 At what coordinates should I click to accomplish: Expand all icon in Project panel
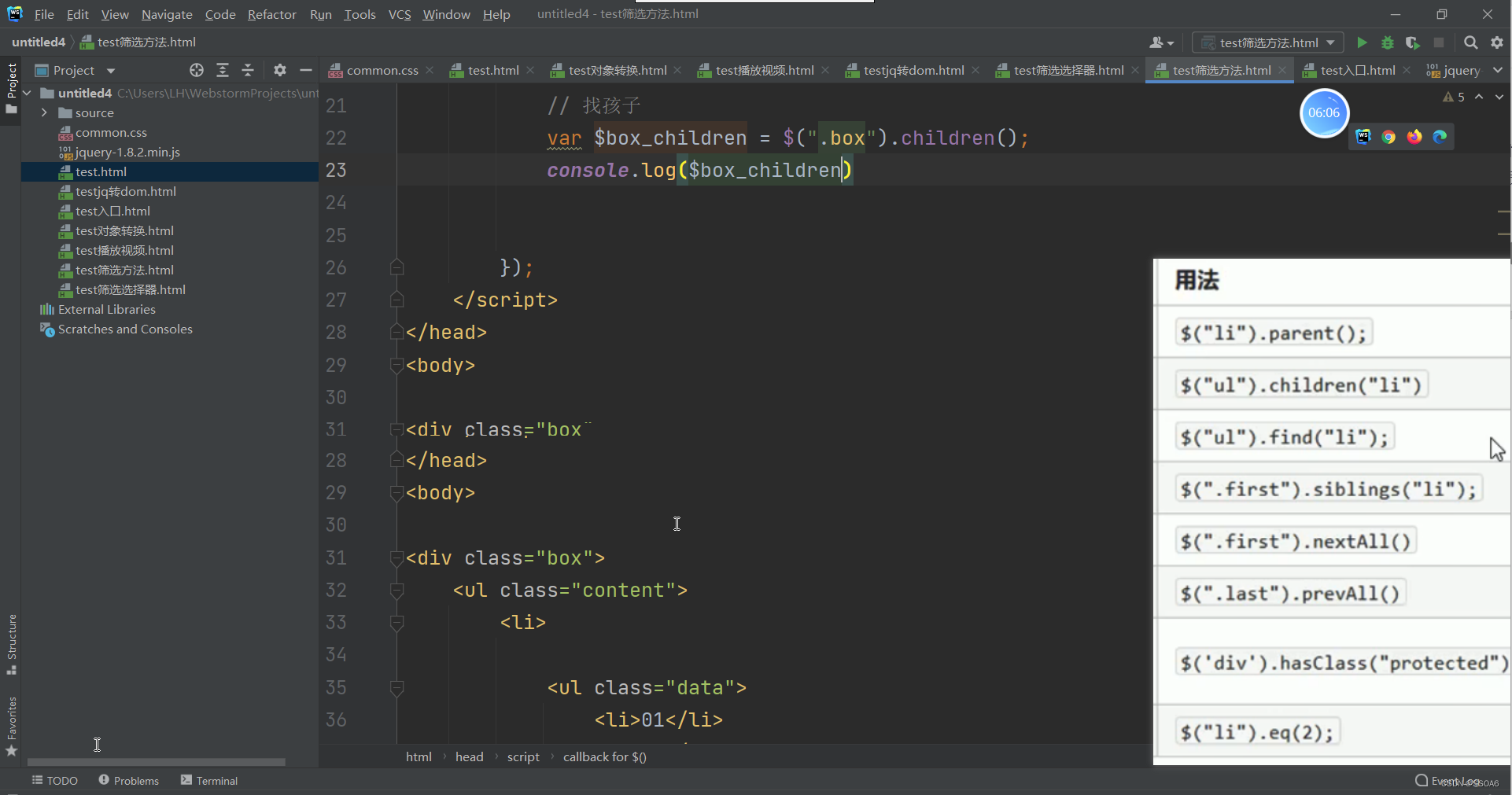[223, 70]
